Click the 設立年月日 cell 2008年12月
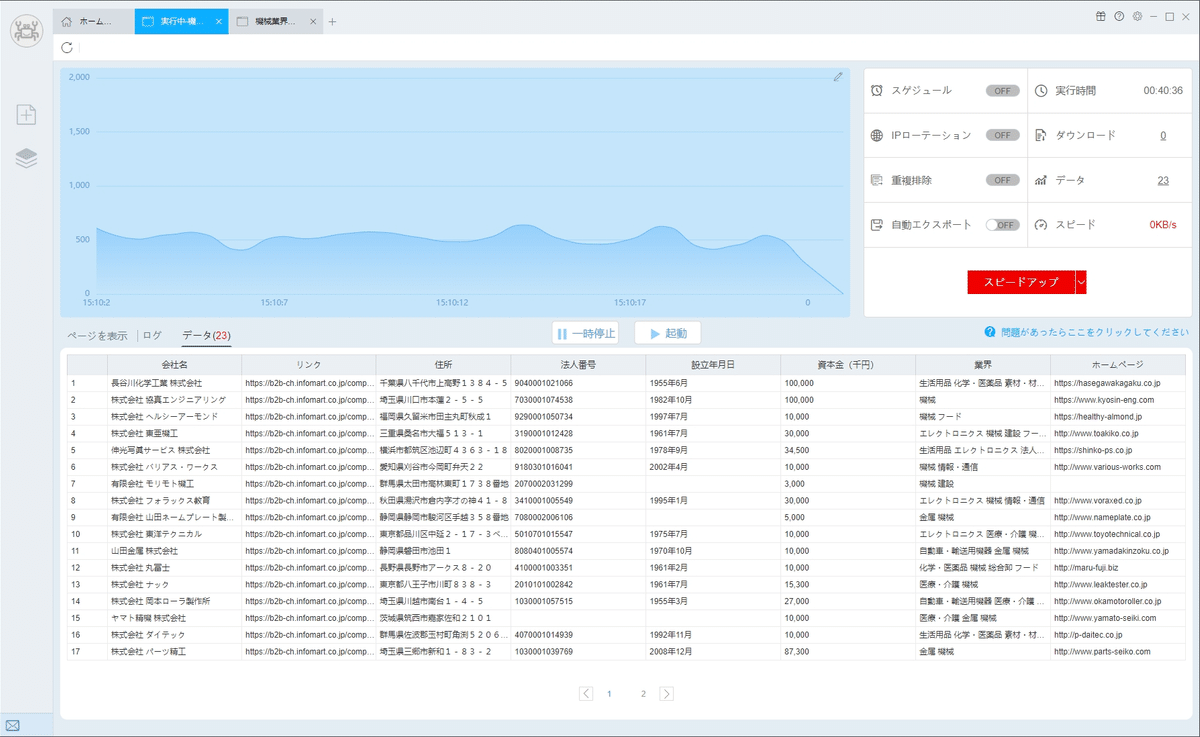 tap(713, 652)
